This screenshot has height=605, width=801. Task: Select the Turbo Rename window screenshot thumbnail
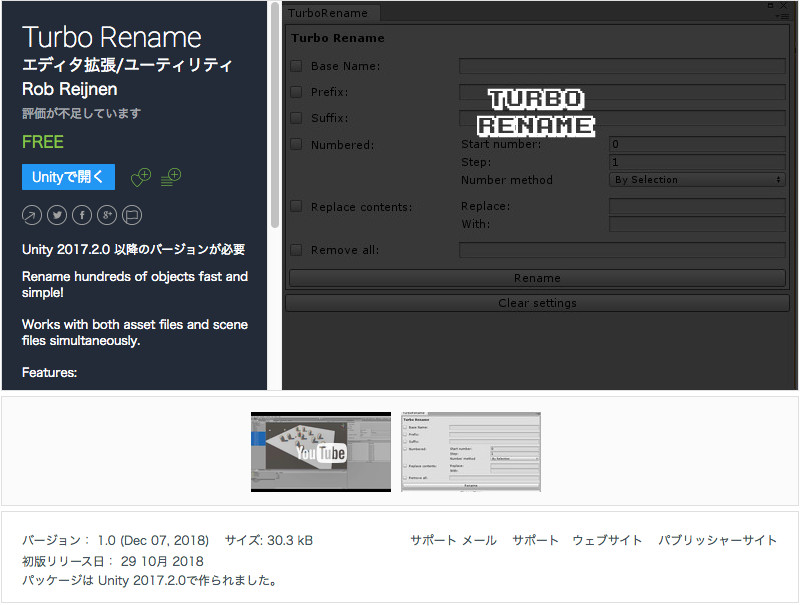[470, 452]
